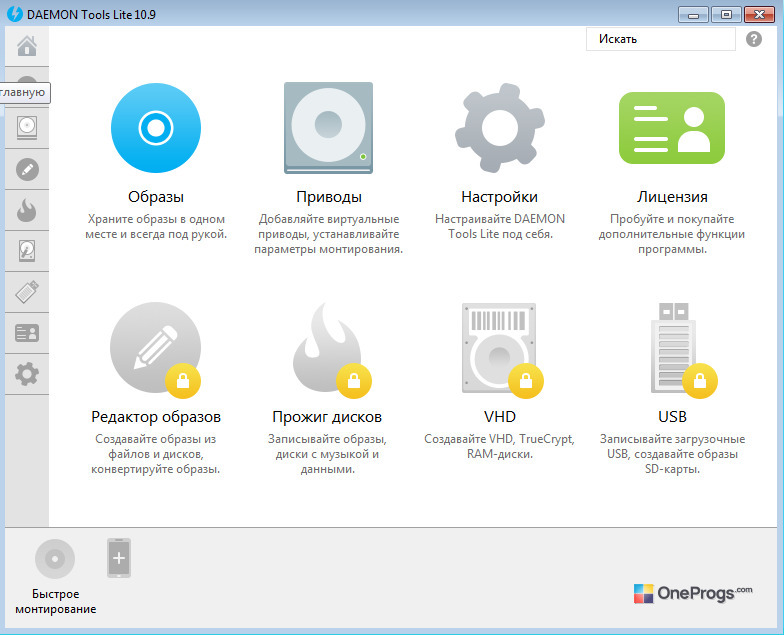Minimize the DAEMON Tools window
Screen dimensions: 784x635
click(693, 14)
